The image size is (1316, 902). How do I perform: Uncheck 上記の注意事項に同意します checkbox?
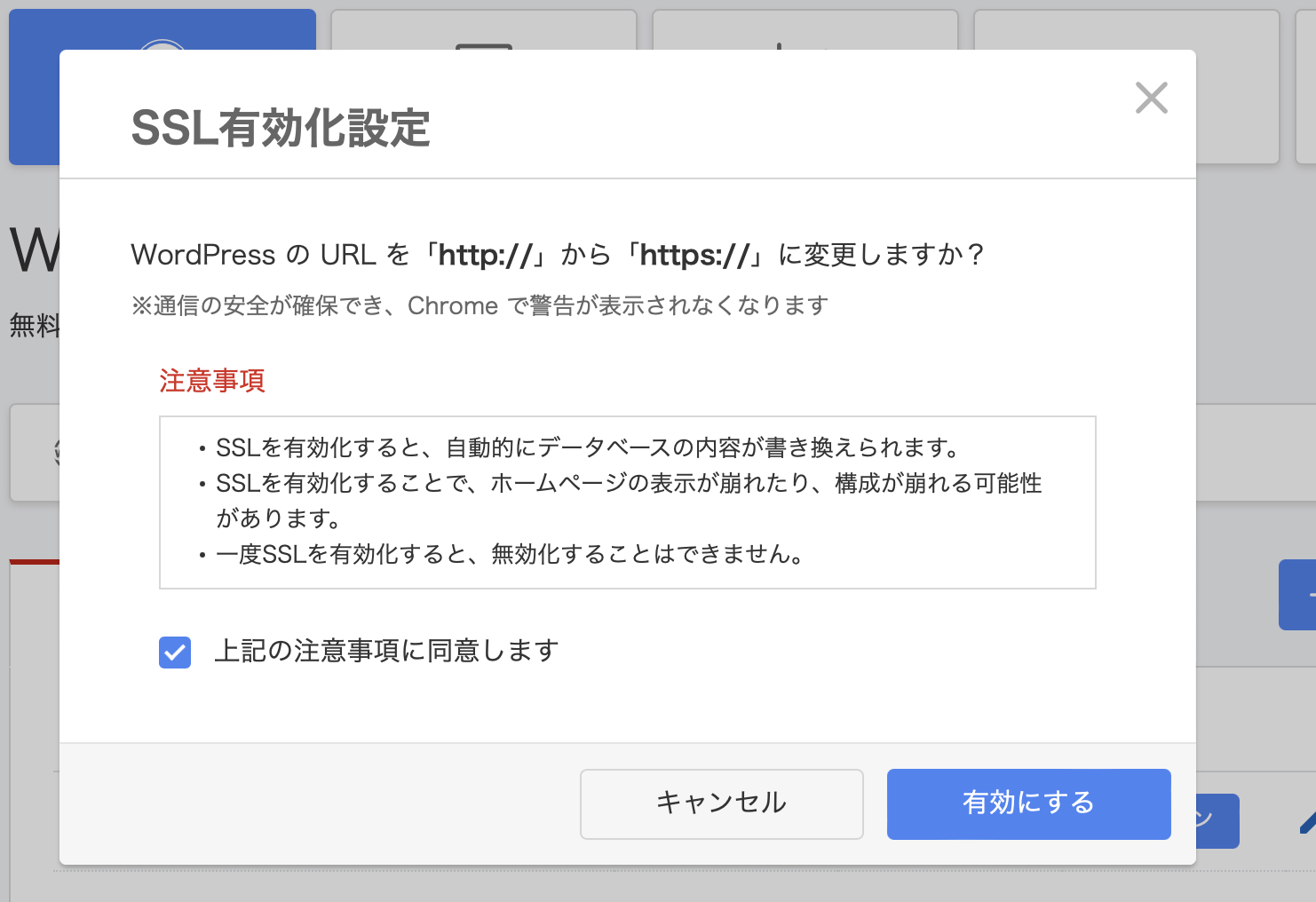coord(175,653)
